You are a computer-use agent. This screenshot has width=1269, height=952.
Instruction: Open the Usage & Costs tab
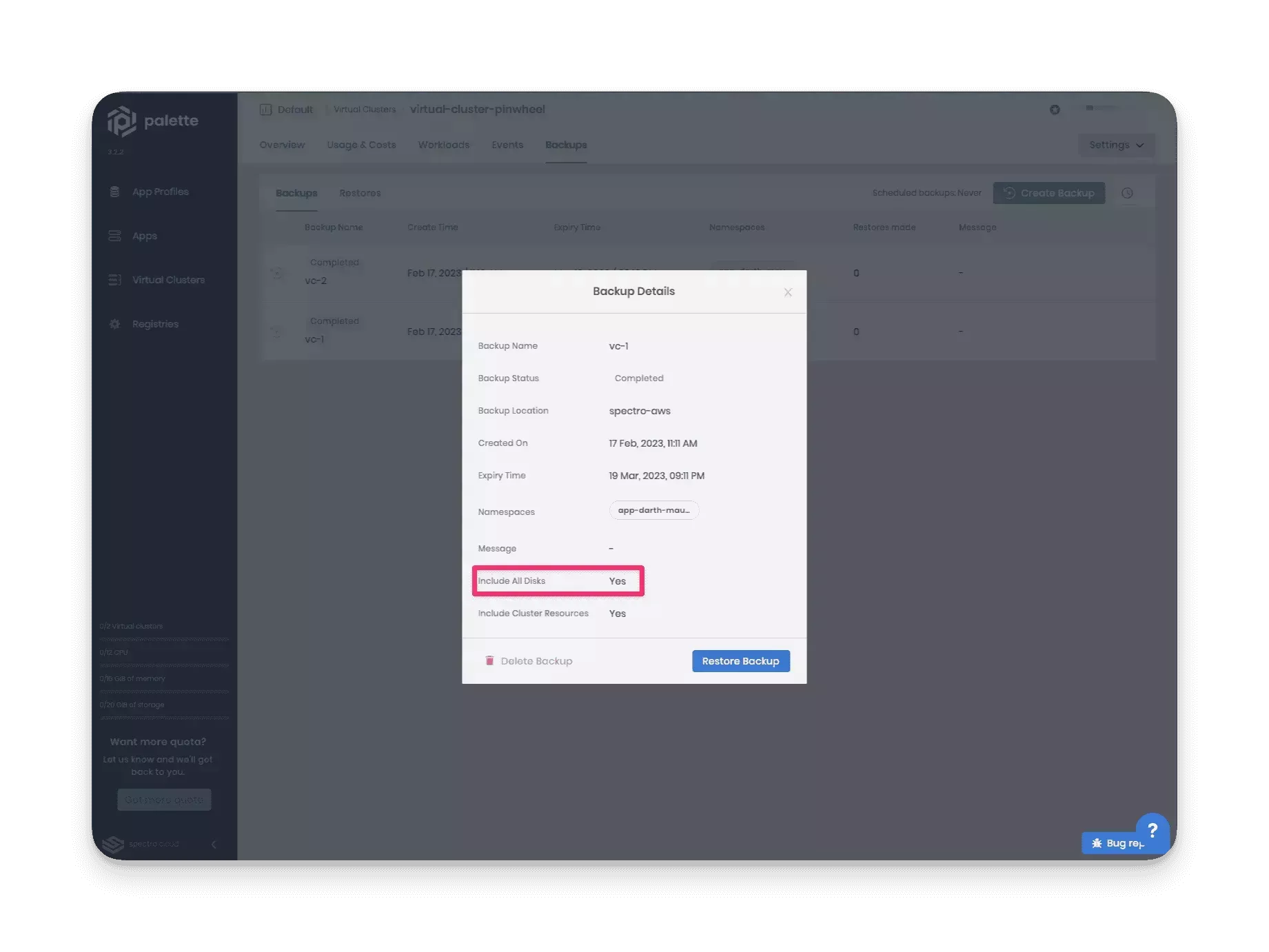pos(361,145)
